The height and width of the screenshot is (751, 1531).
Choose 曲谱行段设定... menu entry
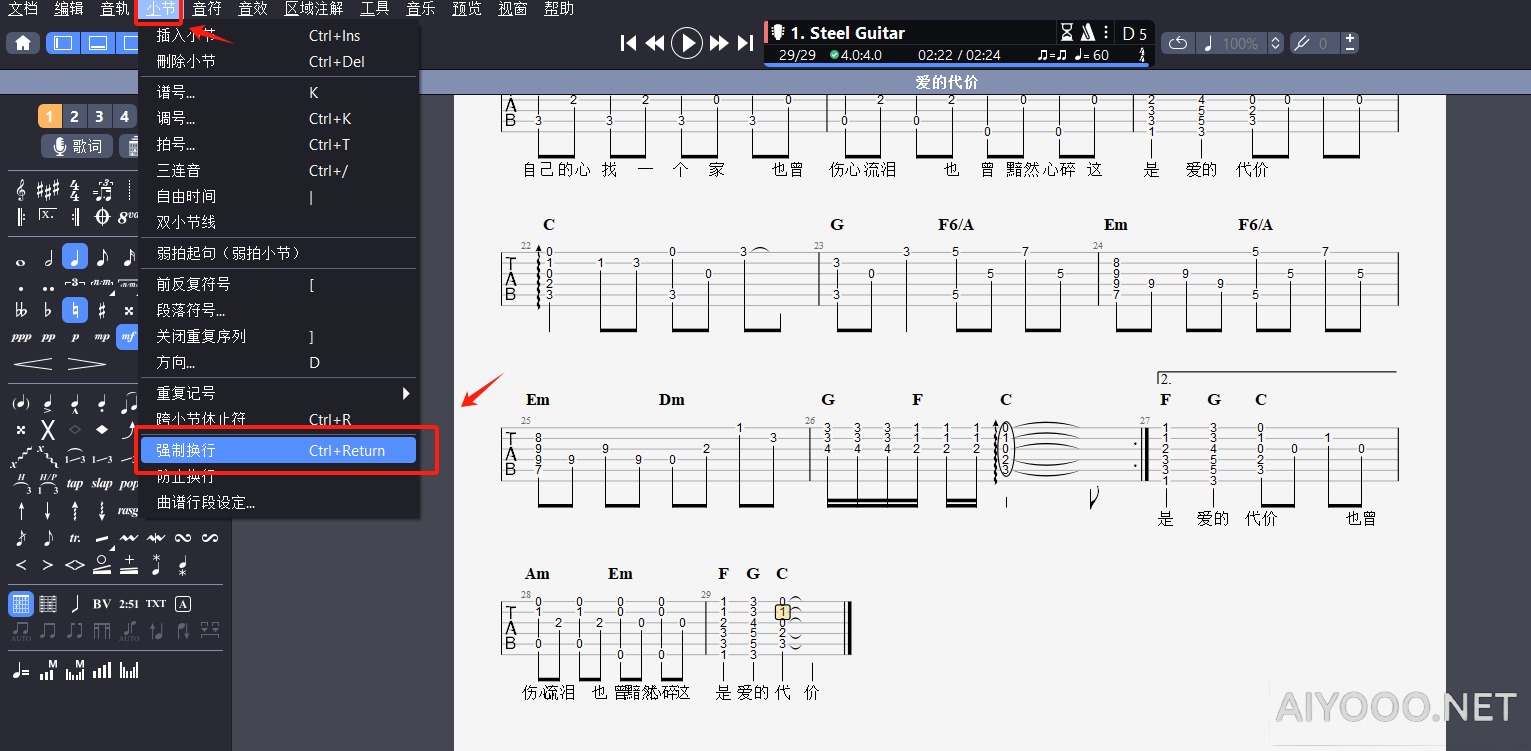(279, 502)
